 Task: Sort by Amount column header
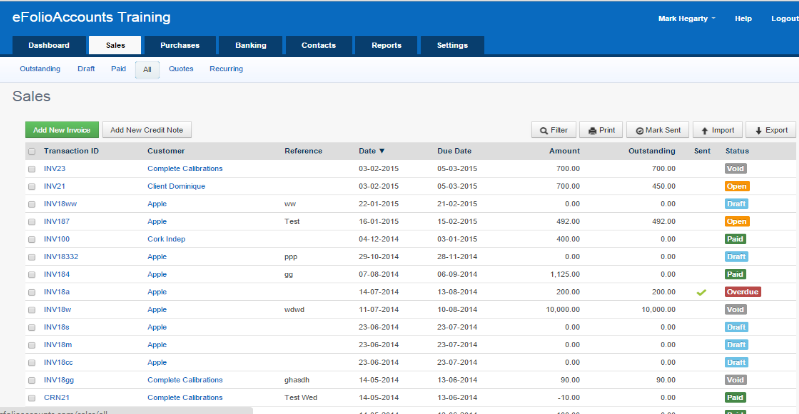564,151
